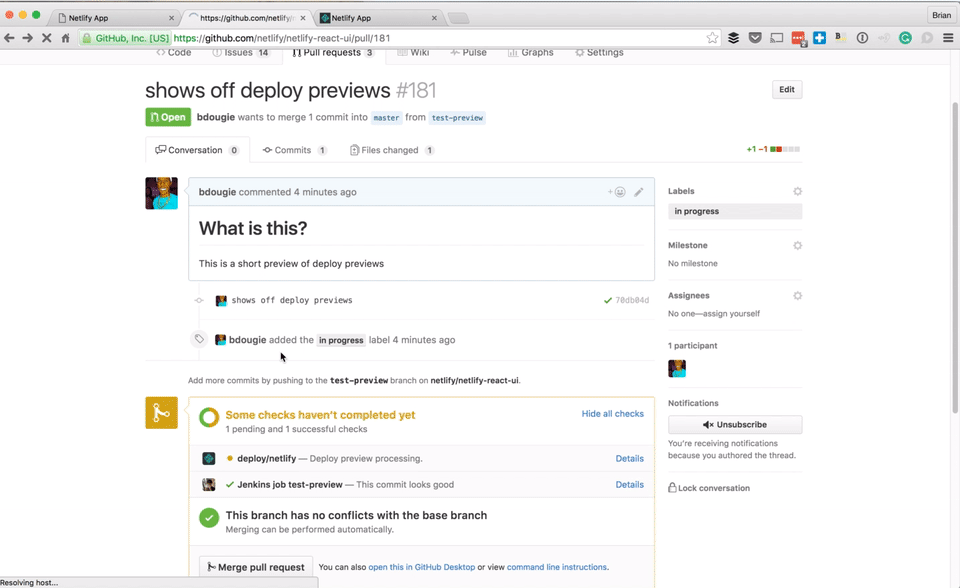The height and width of the screenshot is (588, 960).
Task: Add a smiley reaction to bdougie's comment
Action: point(620,192)
